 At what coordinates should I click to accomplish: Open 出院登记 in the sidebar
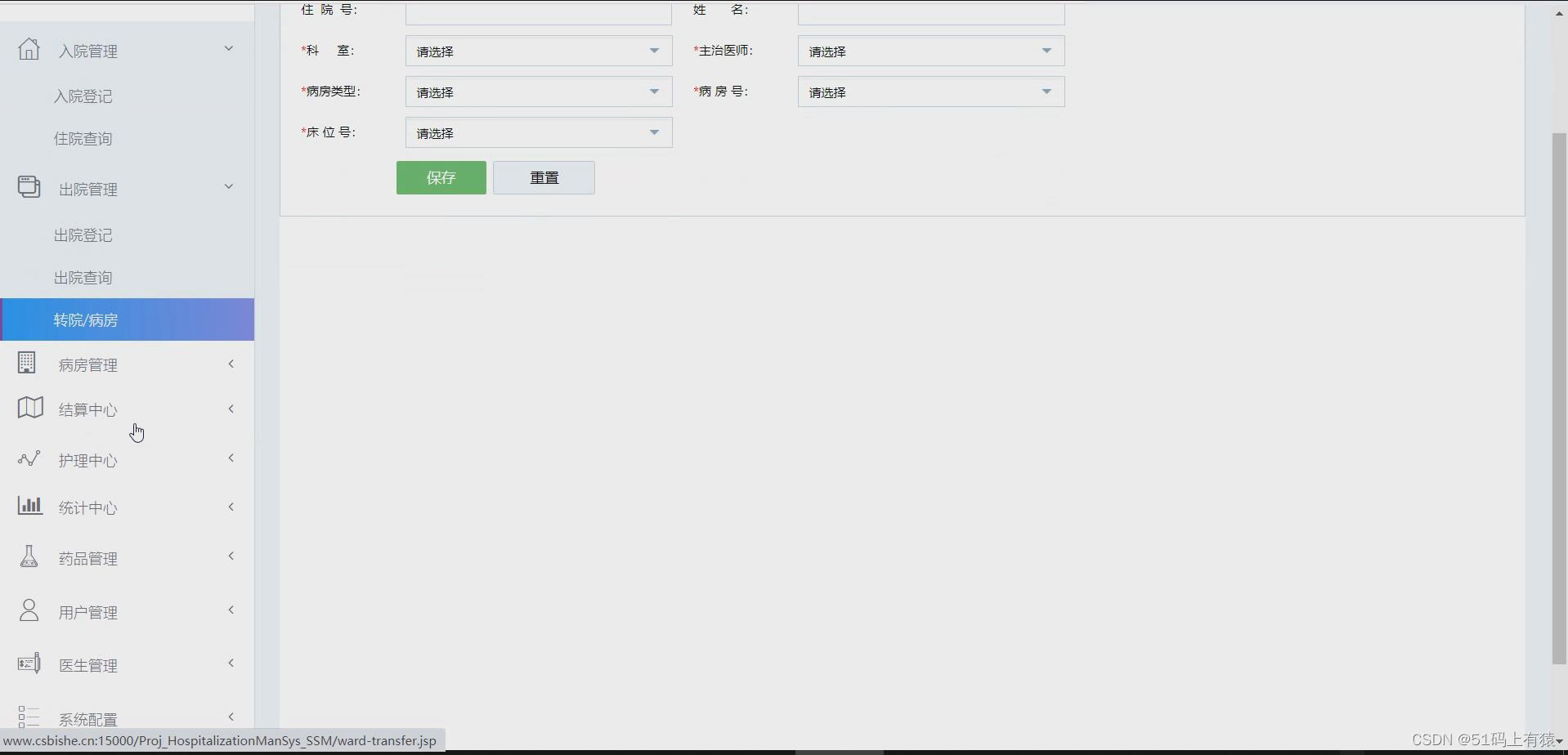(83, 235)
